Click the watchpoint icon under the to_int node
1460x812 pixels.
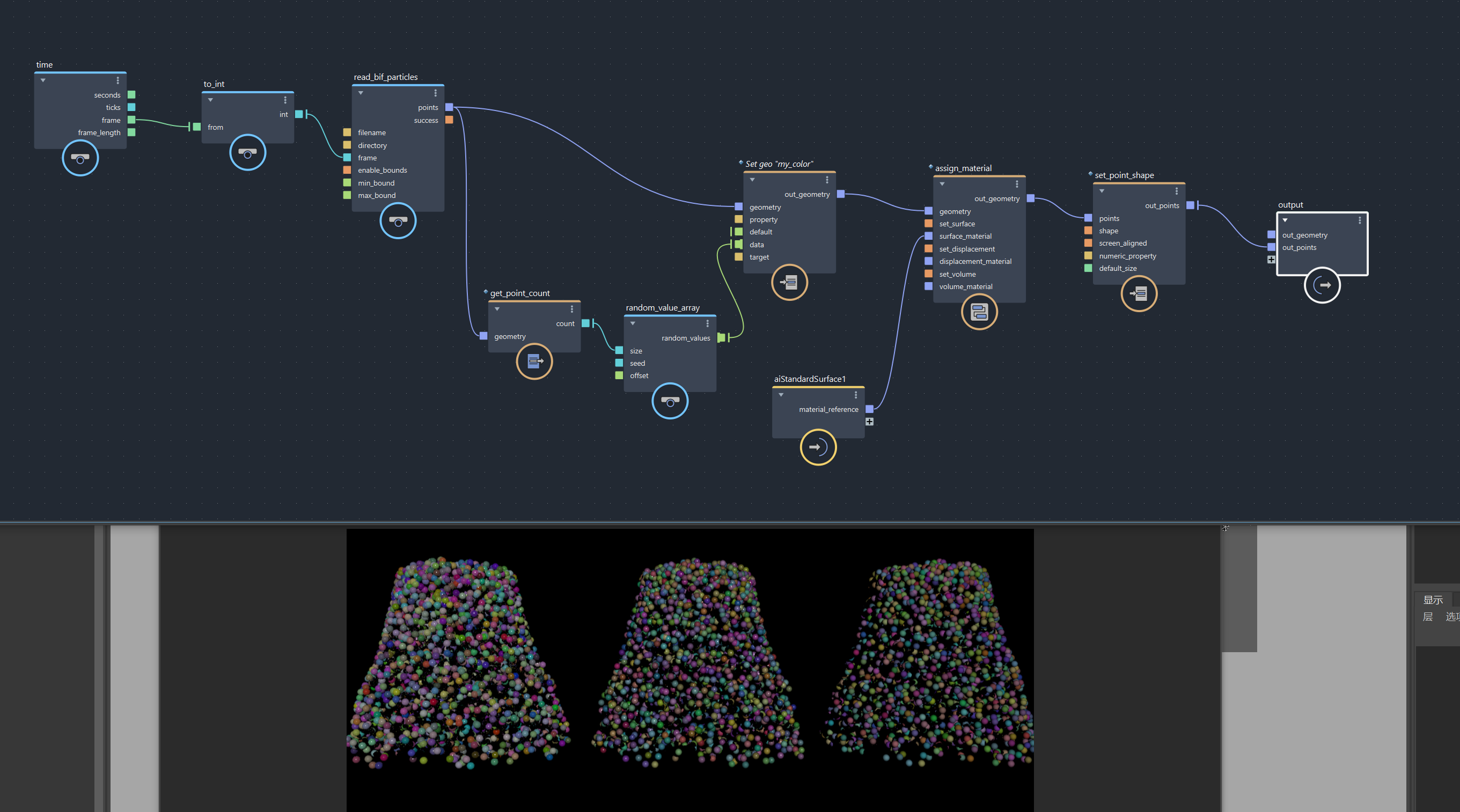coord(248,152)
